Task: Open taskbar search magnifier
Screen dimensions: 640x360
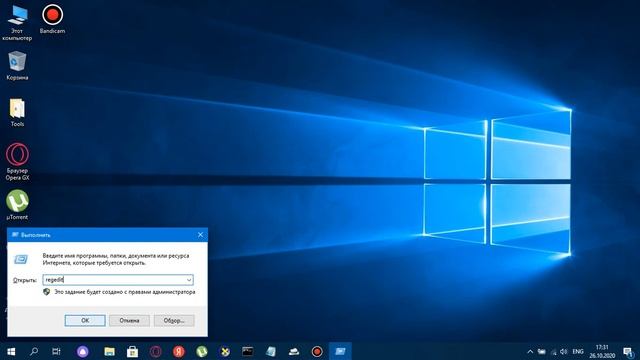Action: coord(34,351)
